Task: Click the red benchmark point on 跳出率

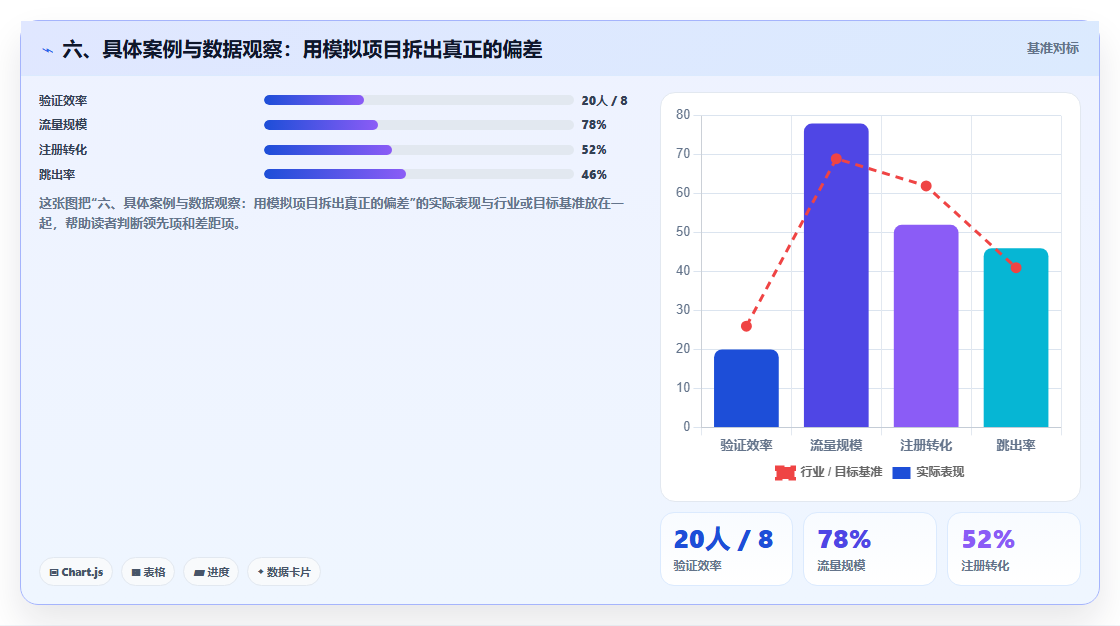Action: coord(1016,267)
